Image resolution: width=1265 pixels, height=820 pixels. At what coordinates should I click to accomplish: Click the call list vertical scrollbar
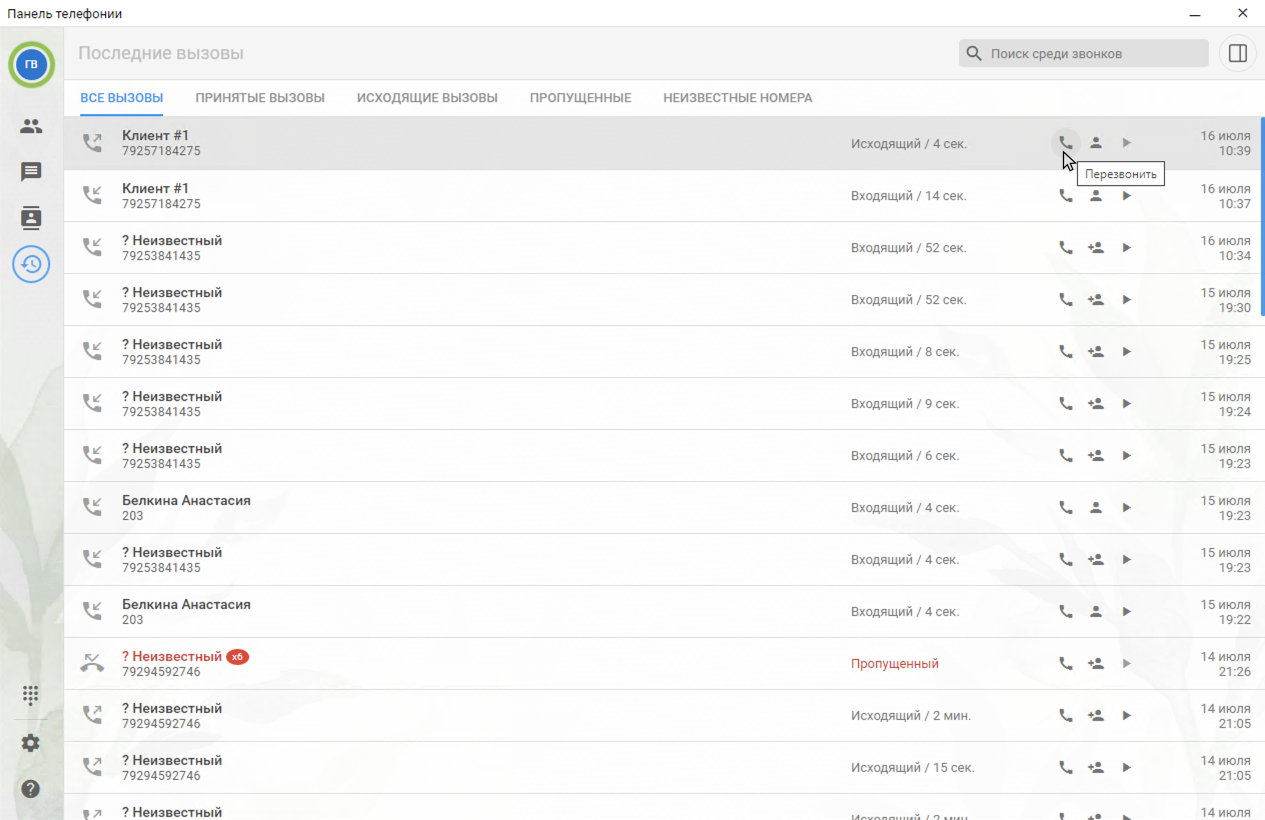1261,216
